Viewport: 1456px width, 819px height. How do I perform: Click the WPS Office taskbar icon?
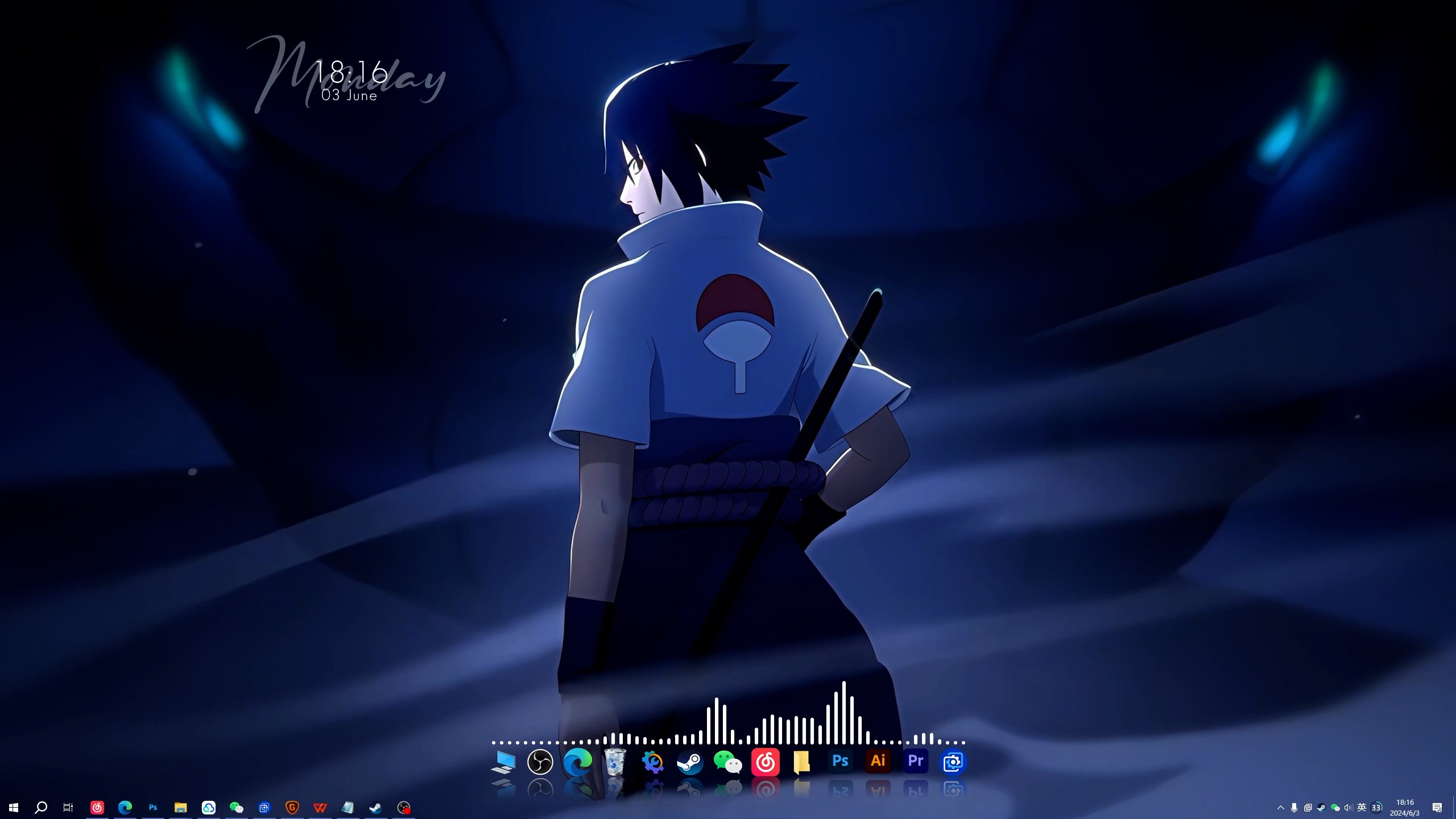point(320,808)
